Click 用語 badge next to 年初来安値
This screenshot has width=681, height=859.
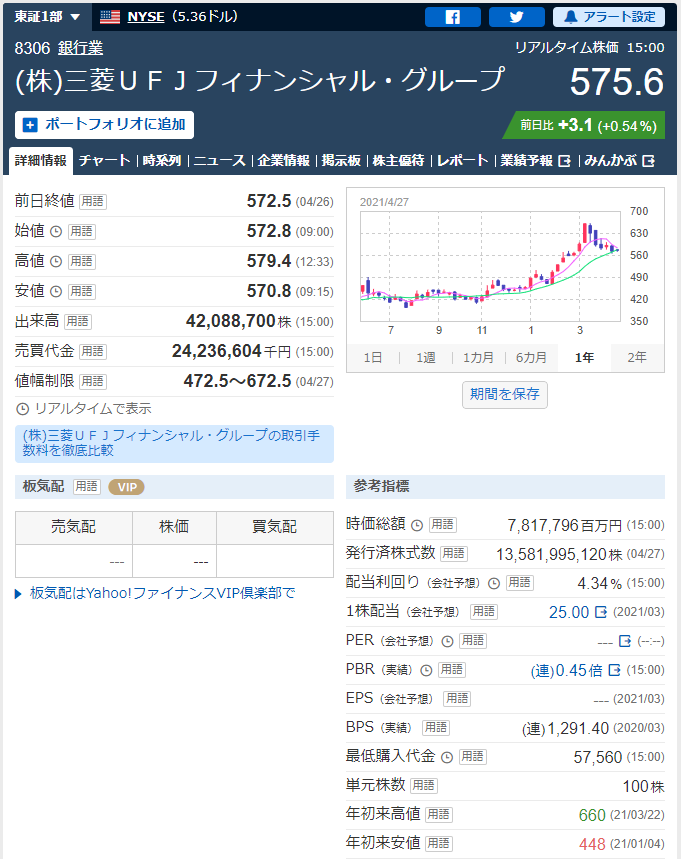438,844
